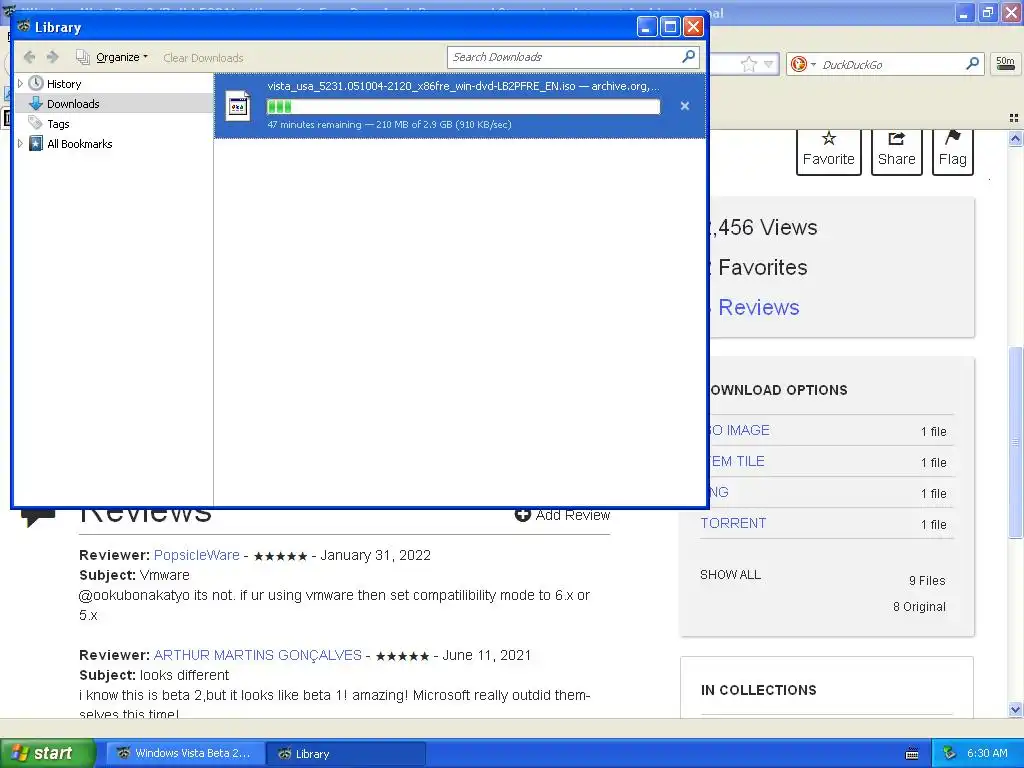Viewport: 1024px width, 768px height.
Task: Minimize the Library window
Action: pos(646,27)
